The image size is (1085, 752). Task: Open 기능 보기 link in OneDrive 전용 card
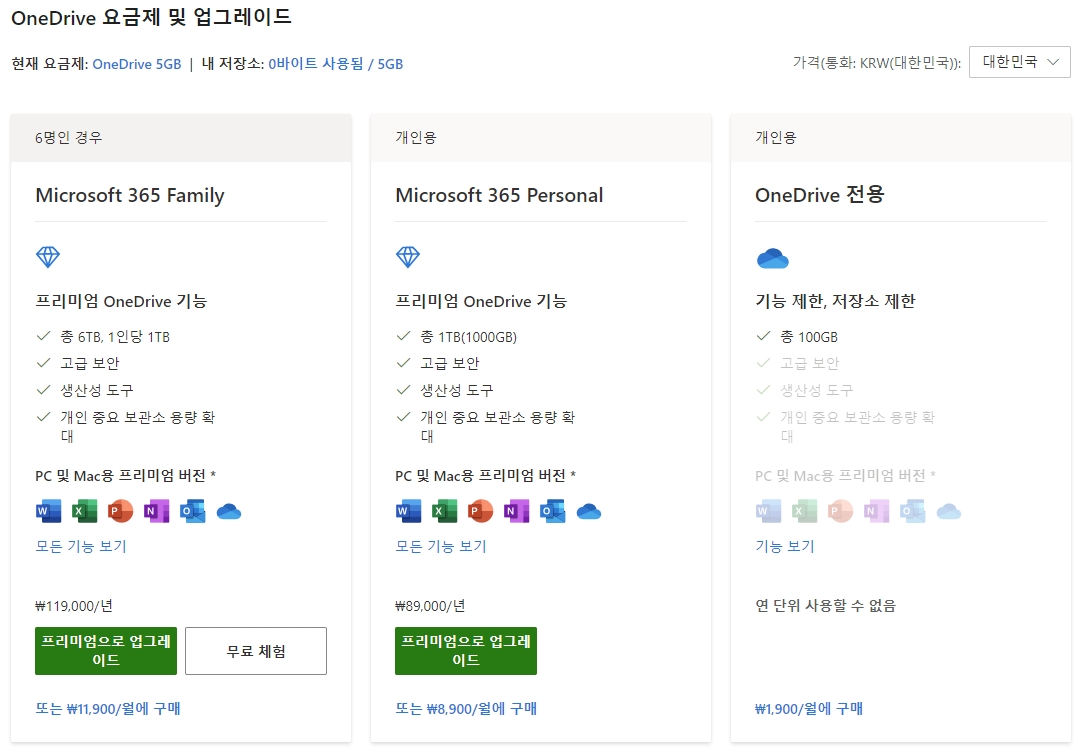point(785,547)
